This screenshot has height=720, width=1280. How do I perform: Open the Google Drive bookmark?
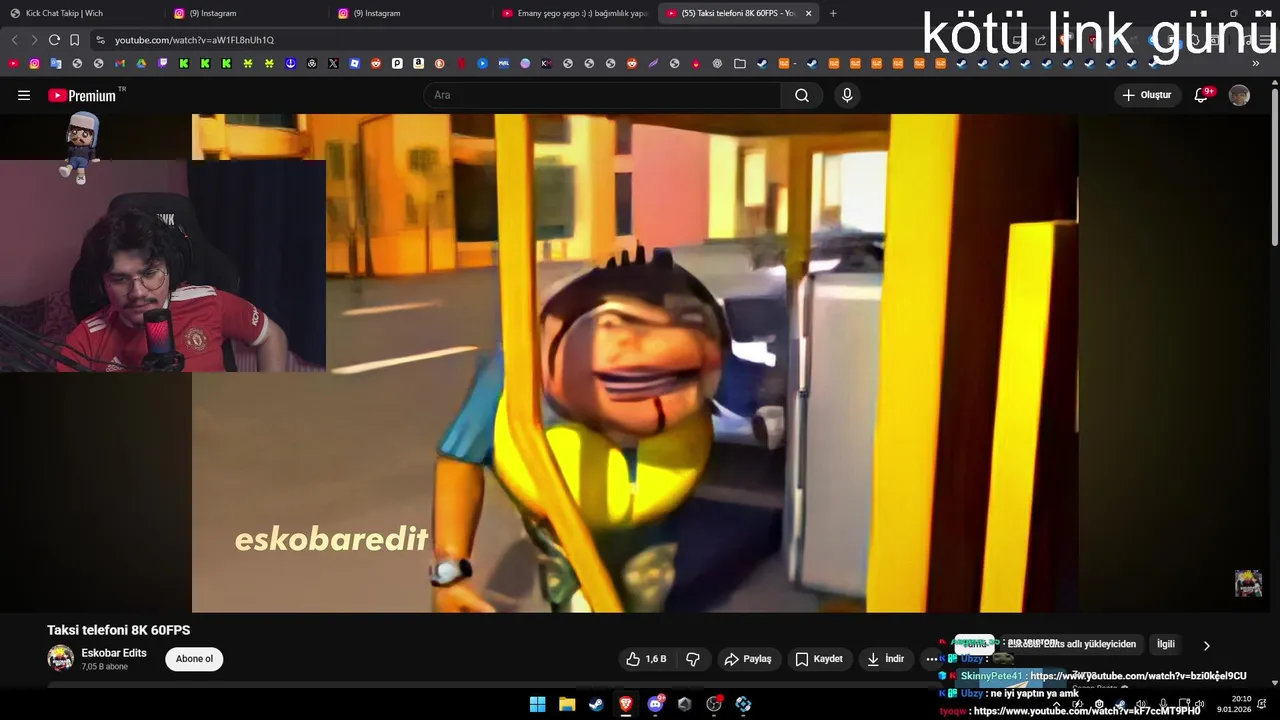click(141, 63)
